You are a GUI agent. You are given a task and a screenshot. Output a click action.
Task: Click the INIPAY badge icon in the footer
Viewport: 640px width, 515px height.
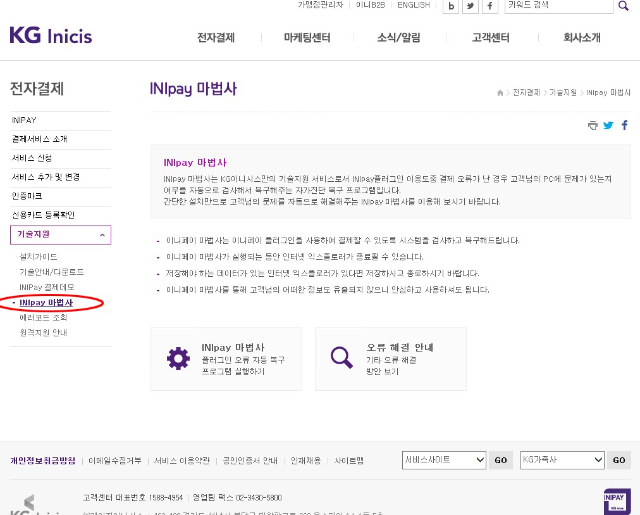point(617,502)
